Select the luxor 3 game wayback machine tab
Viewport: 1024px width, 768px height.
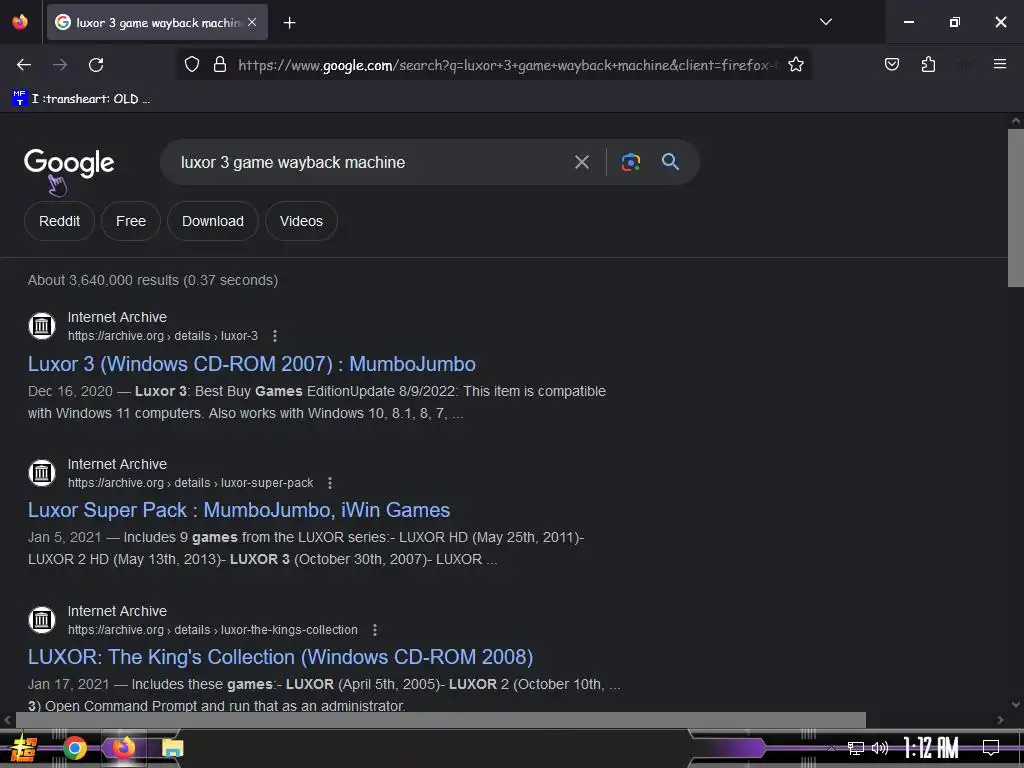click(157, 22)
